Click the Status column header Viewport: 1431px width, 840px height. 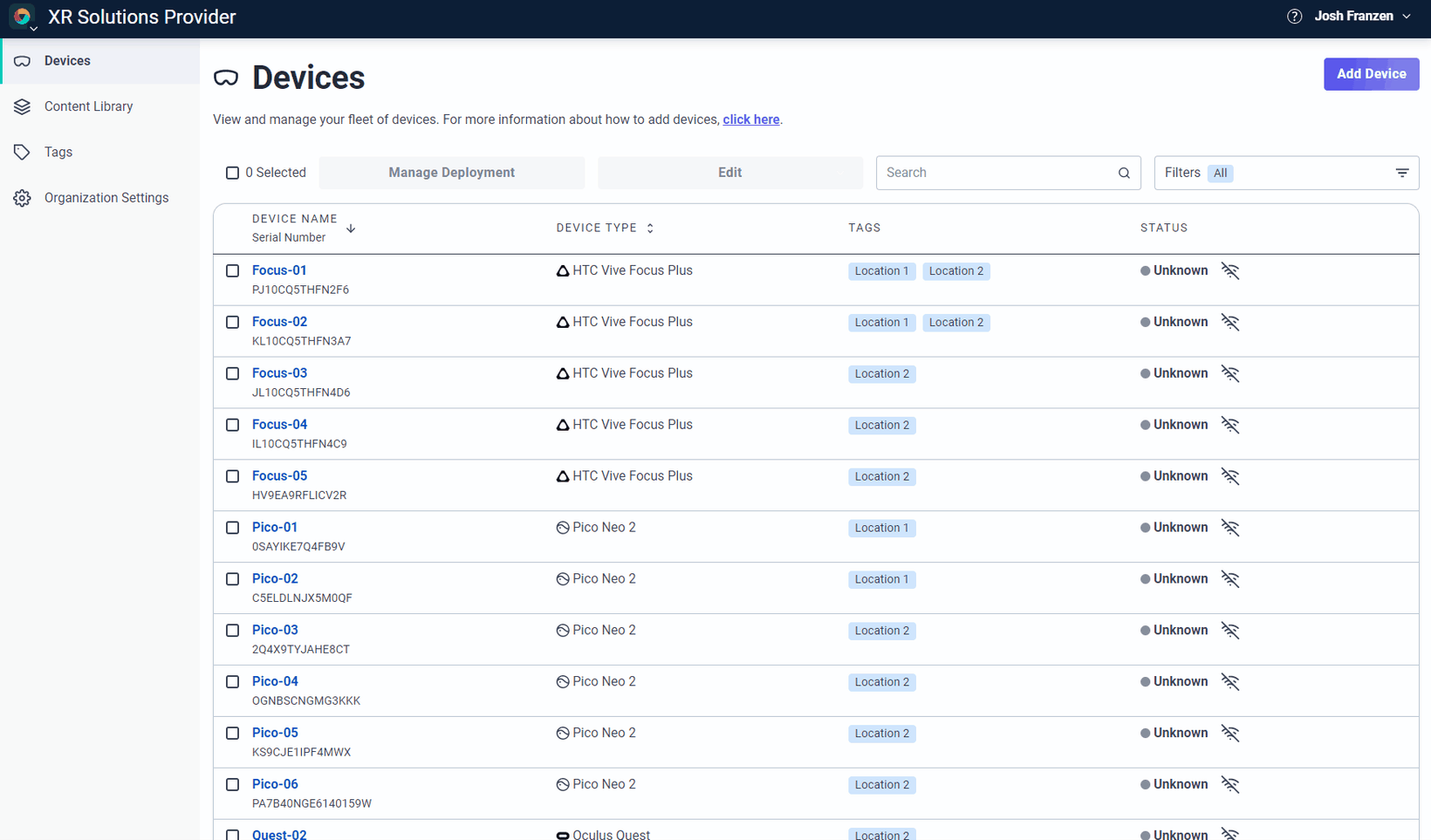point(1163,228)
